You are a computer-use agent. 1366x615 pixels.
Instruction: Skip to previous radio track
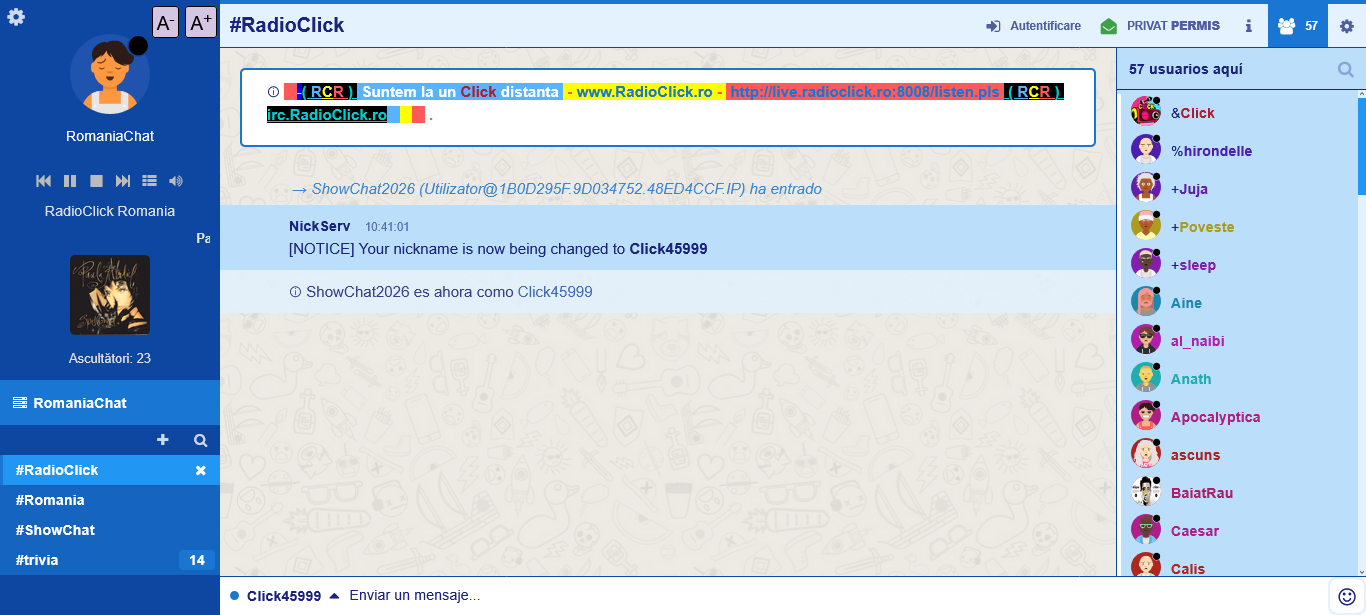click(44, 181)
